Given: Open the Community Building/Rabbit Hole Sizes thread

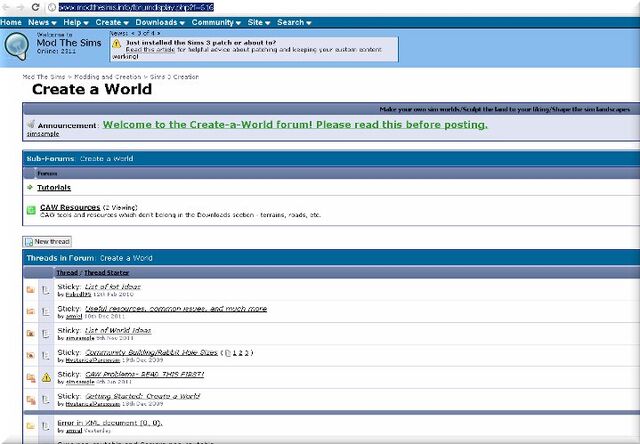Looking at the screenshot, I should (x=151, y=352).
